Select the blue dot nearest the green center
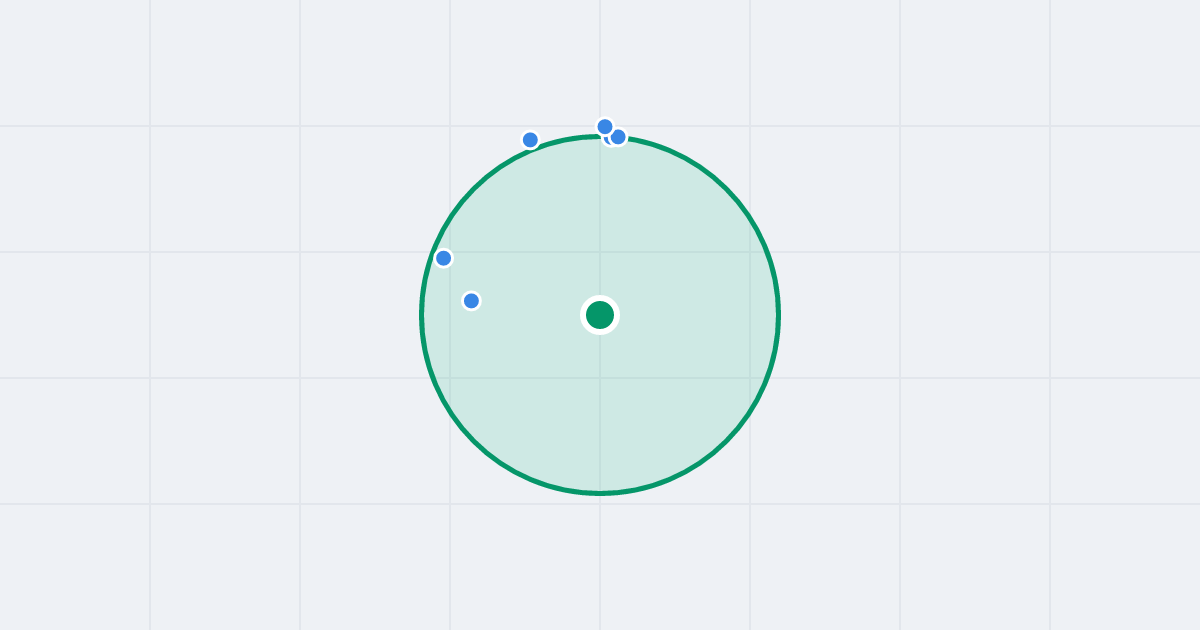The height and width of the screenshot is (630, 1200). click(x=471, y=301)
